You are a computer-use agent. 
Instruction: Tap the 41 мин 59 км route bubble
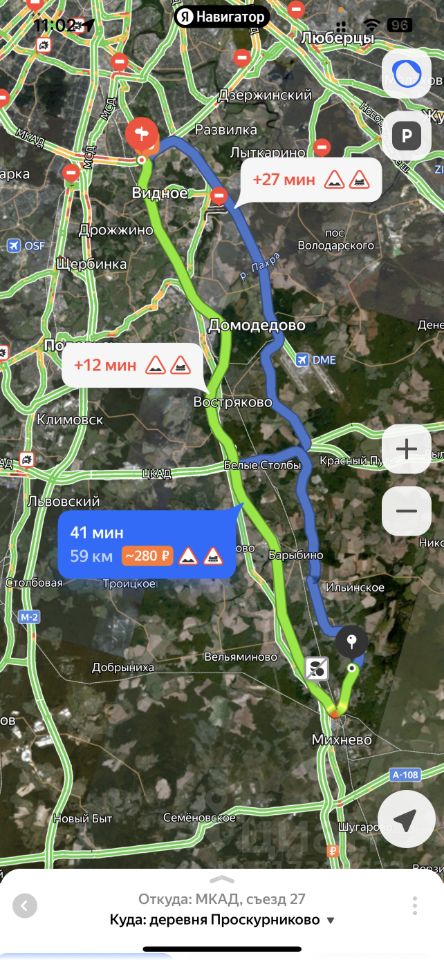tap(147, 544)
